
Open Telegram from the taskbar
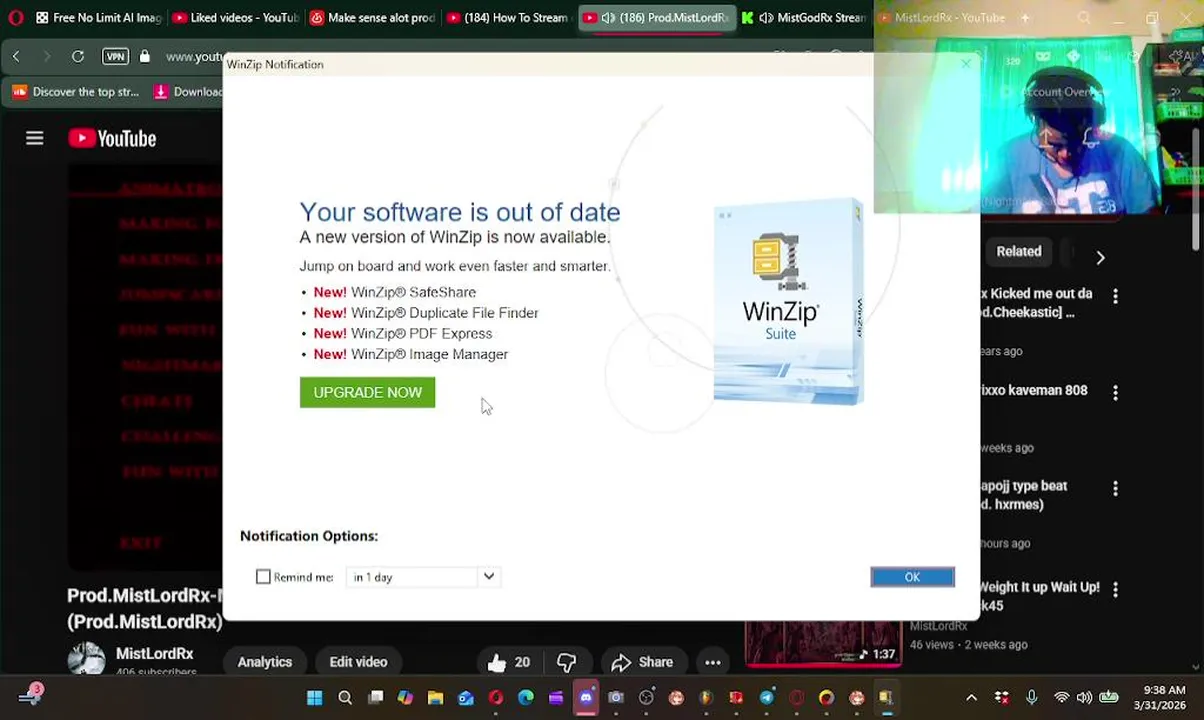coord(766,698)
